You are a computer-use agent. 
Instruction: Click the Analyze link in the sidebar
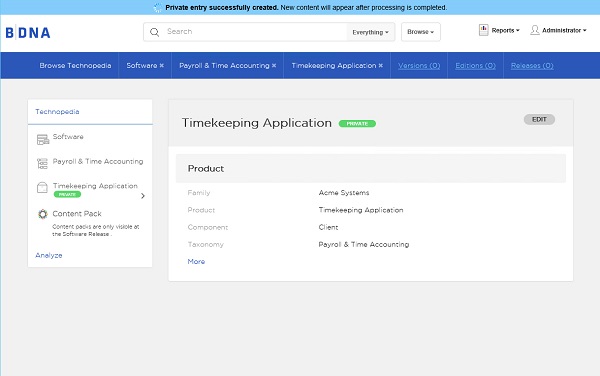click(x=49, y=255)
